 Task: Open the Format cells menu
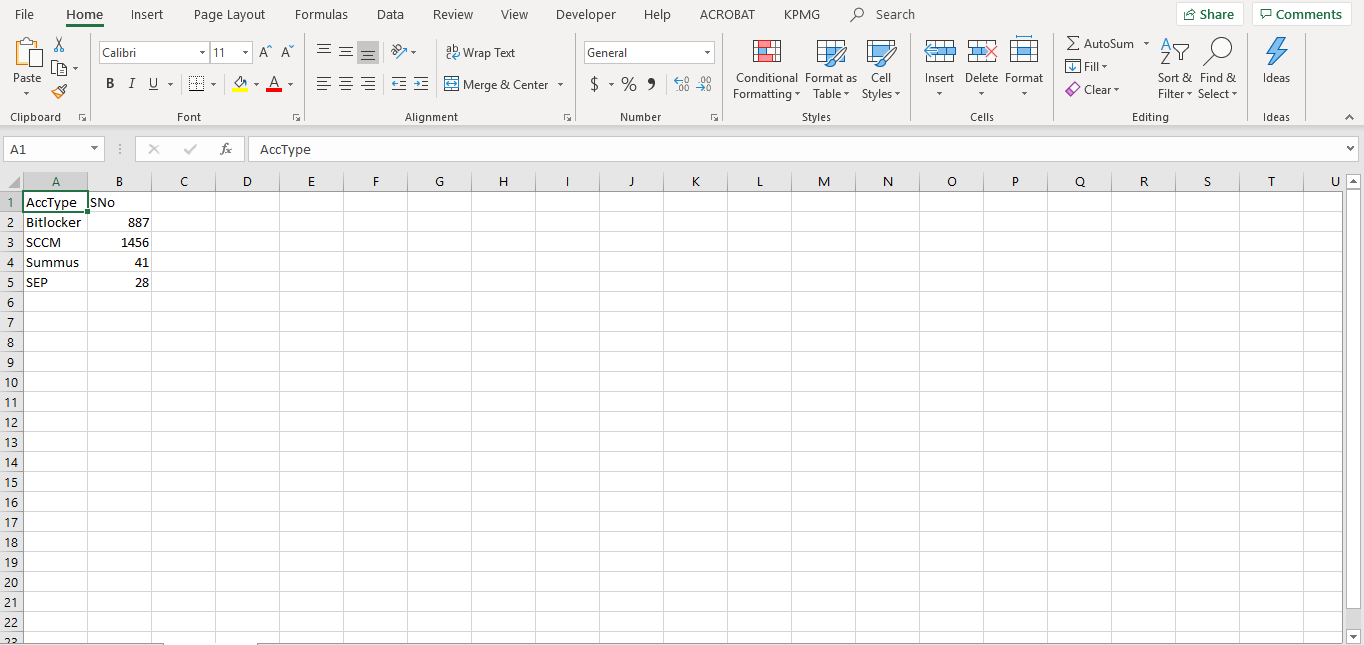(x=1024, y=68)
